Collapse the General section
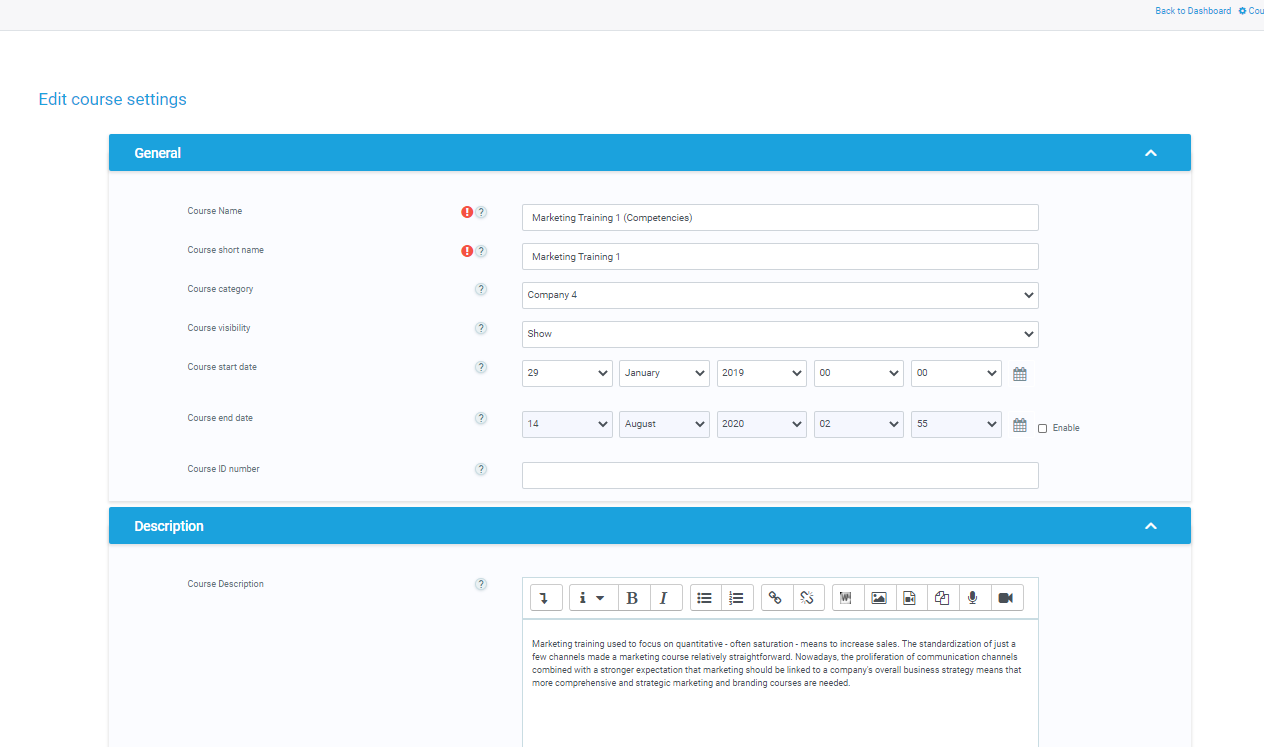 [1150, 153]
